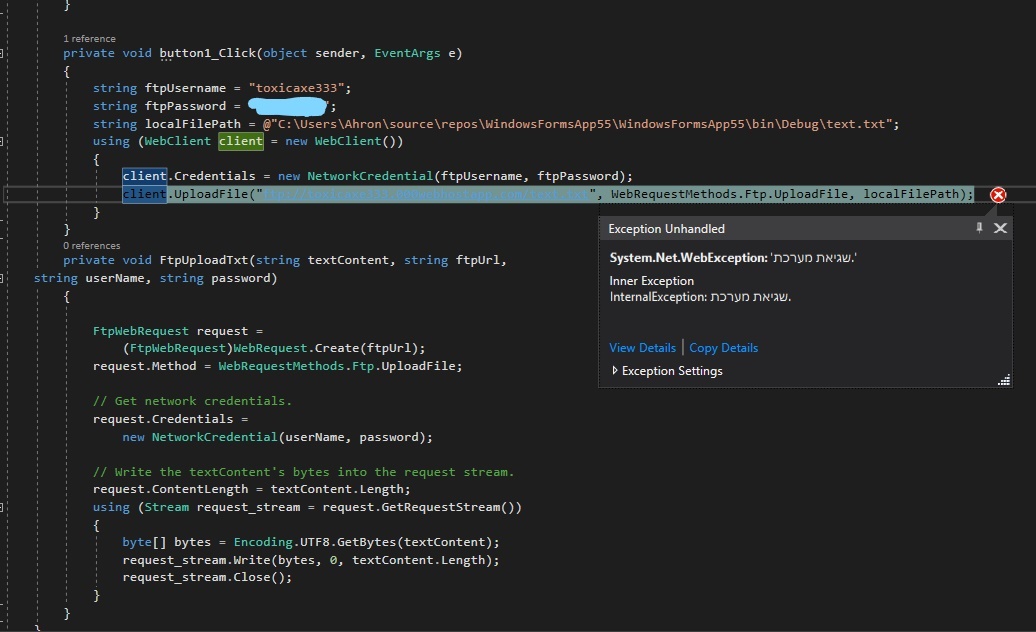Image resolution: width=1036 pixels, height=632 pixels.
Task: Open the '0 references' CodeLens
Action: (x=91, y=246)
